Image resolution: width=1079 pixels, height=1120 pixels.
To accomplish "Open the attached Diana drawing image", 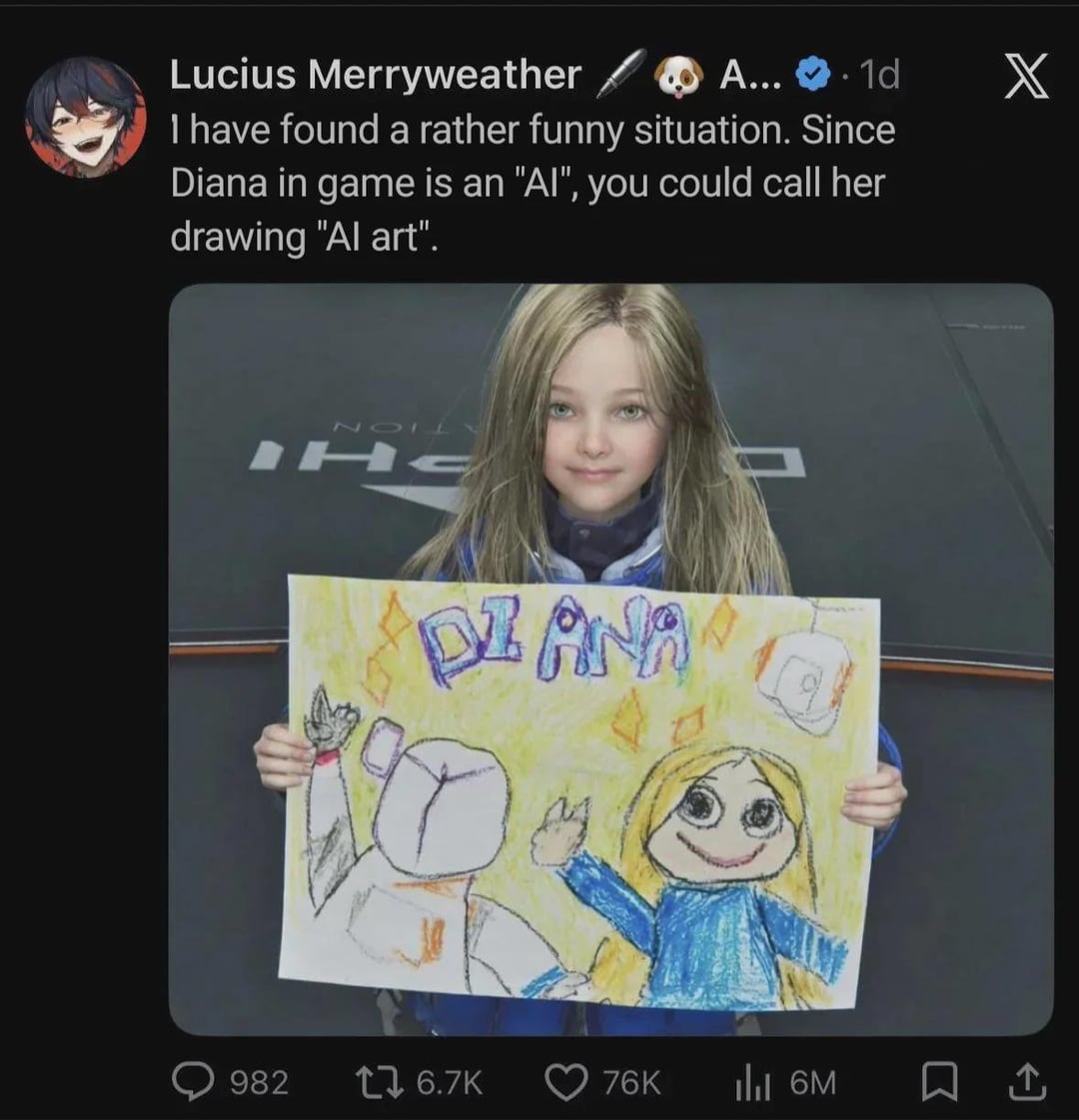I will 611,658.
